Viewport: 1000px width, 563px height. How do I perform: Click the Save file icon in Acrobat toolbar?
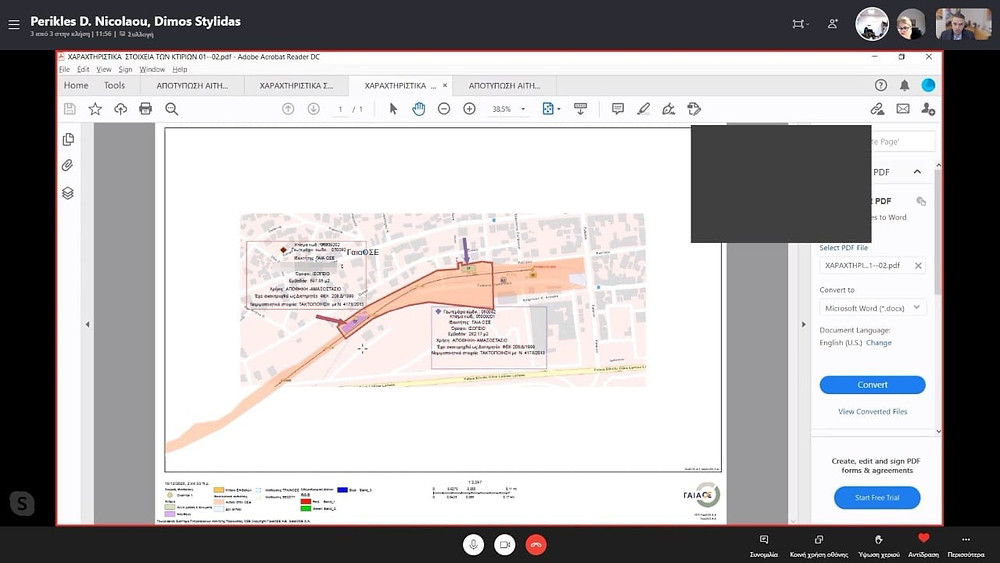pos(70,109)
